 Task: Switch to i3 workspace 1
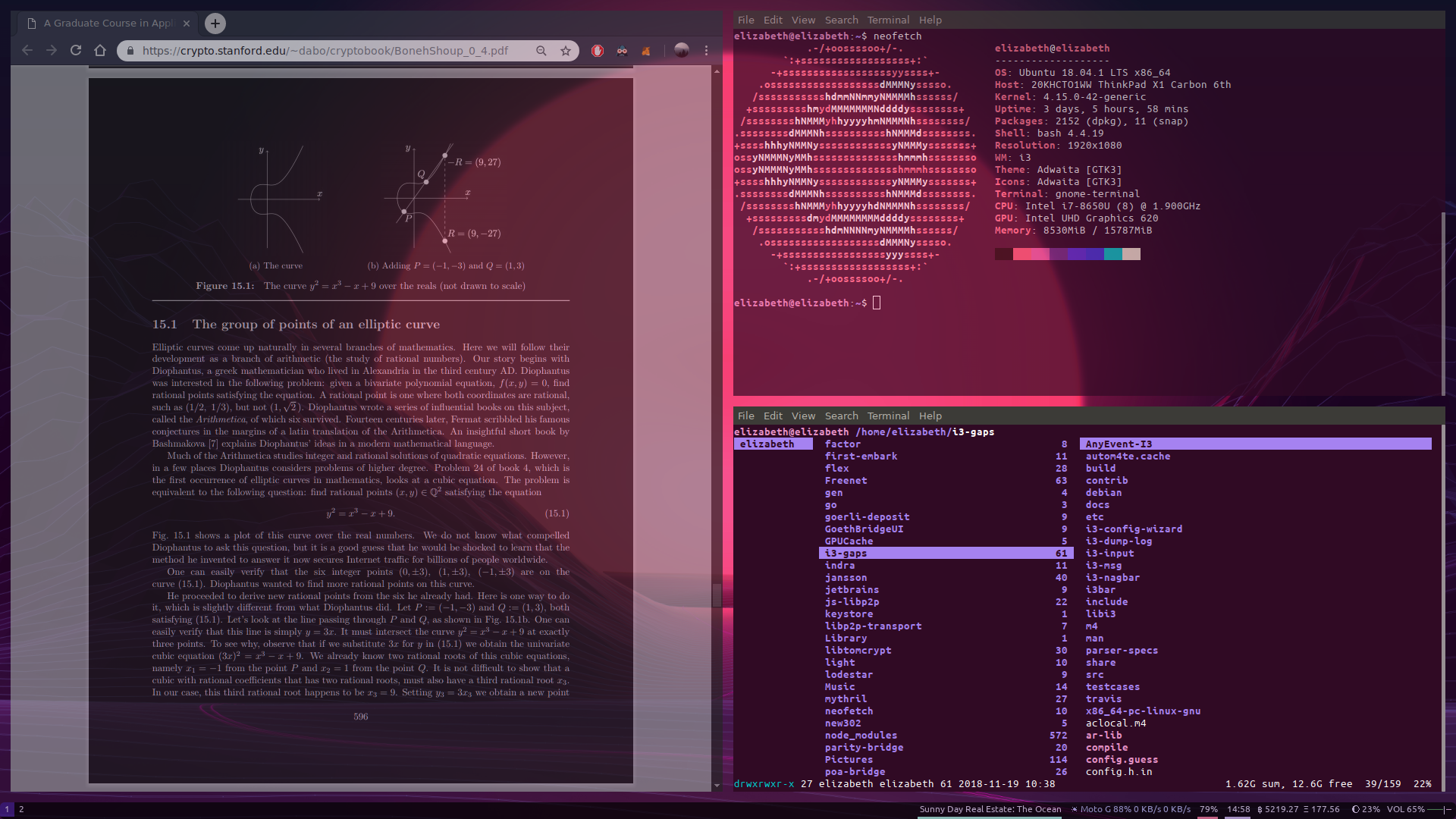click(7, 809)
